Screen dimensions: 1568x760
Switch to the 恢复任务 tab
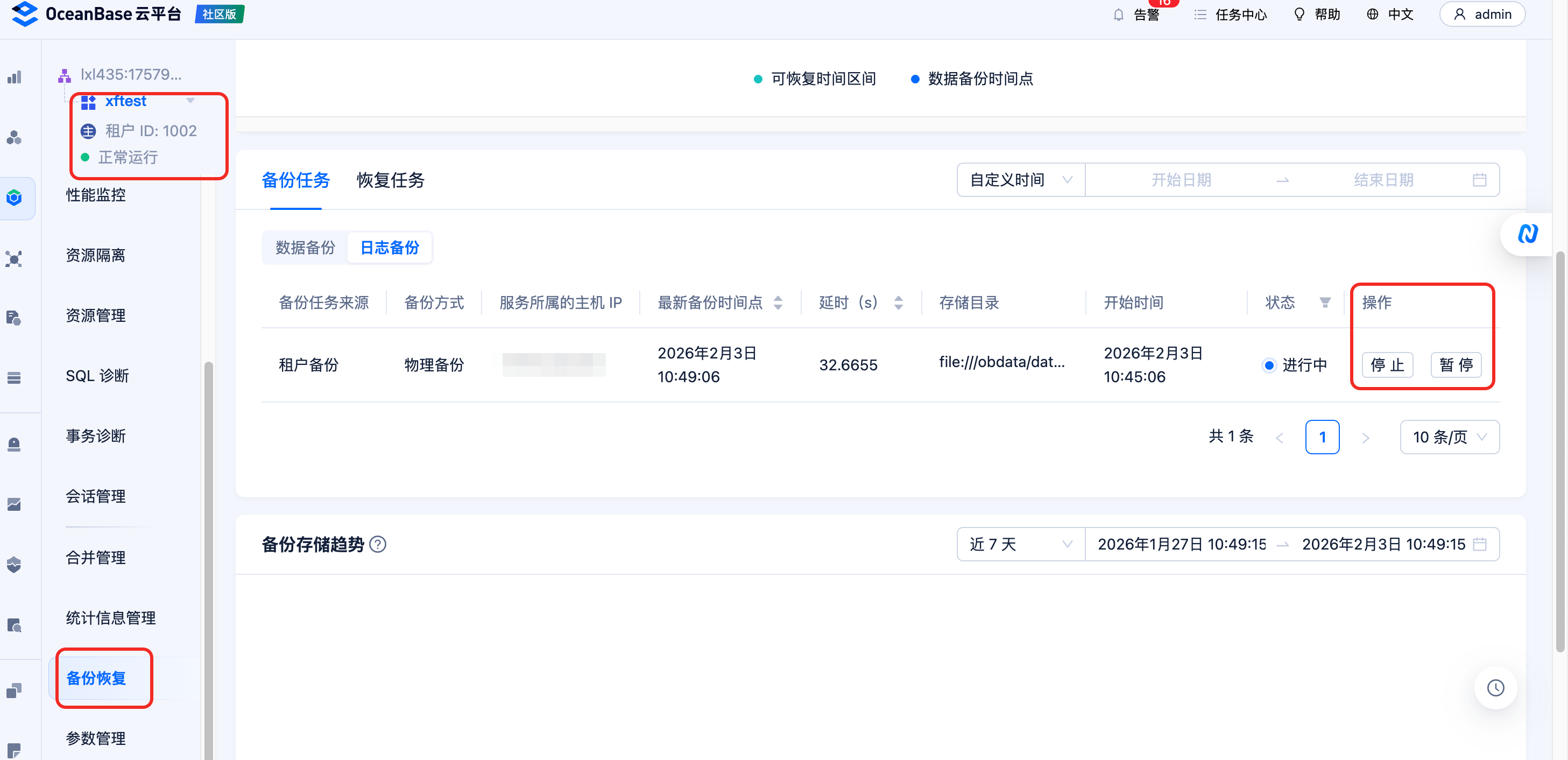(390, 180)
